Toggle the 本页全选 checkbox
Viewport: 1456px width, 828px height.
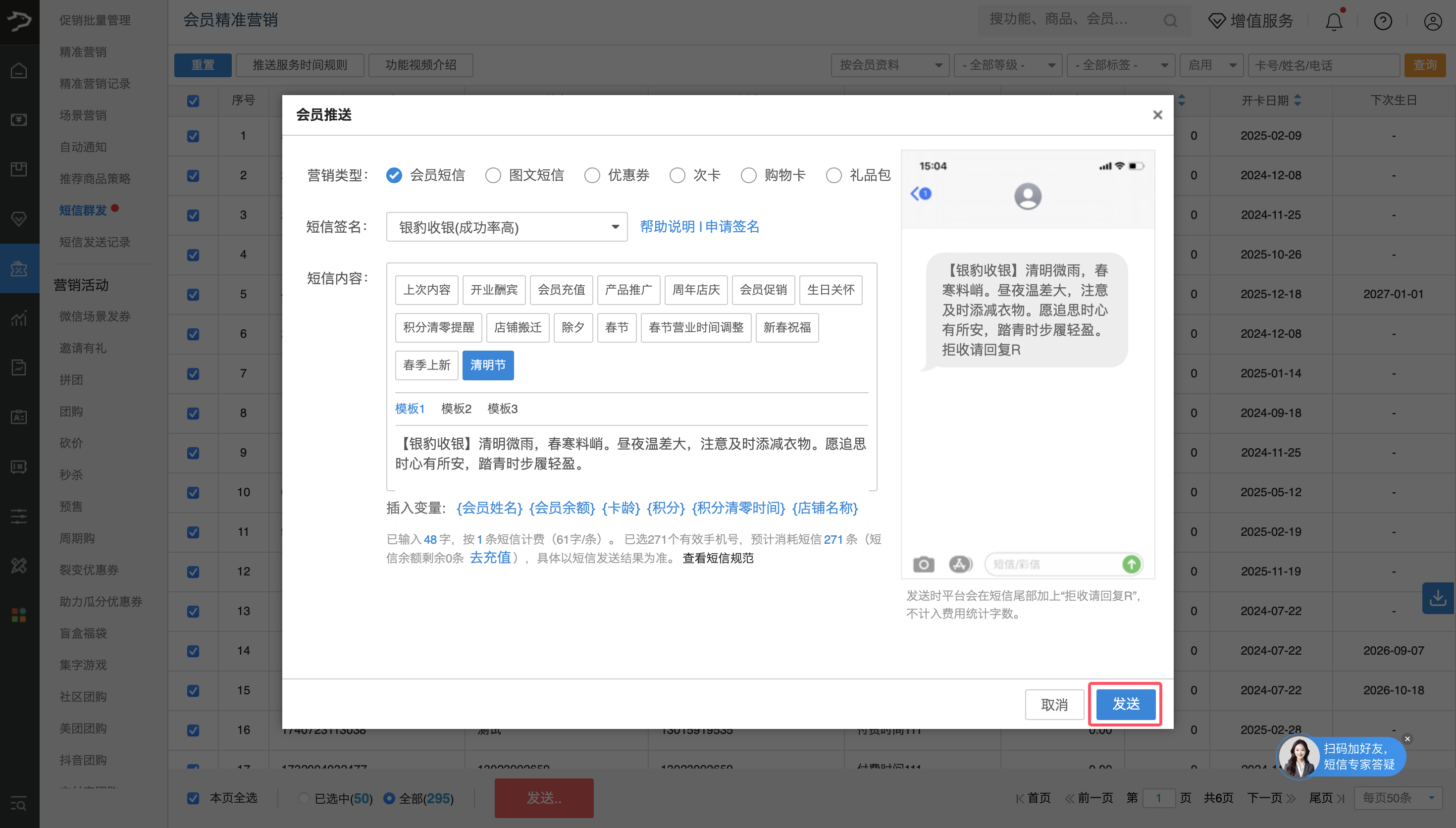point(193,798)
